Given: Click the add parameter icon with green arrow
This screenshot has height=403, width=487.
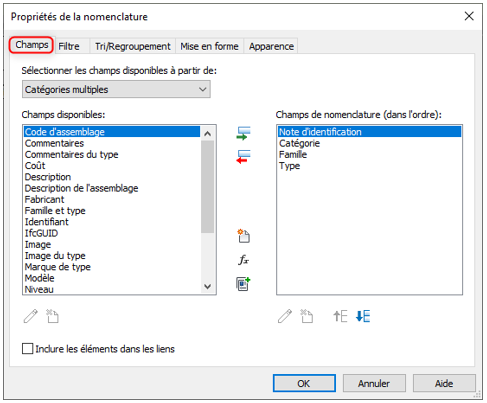Looking at the screenshot, I should pyautogui.click(x=243, y=133).
